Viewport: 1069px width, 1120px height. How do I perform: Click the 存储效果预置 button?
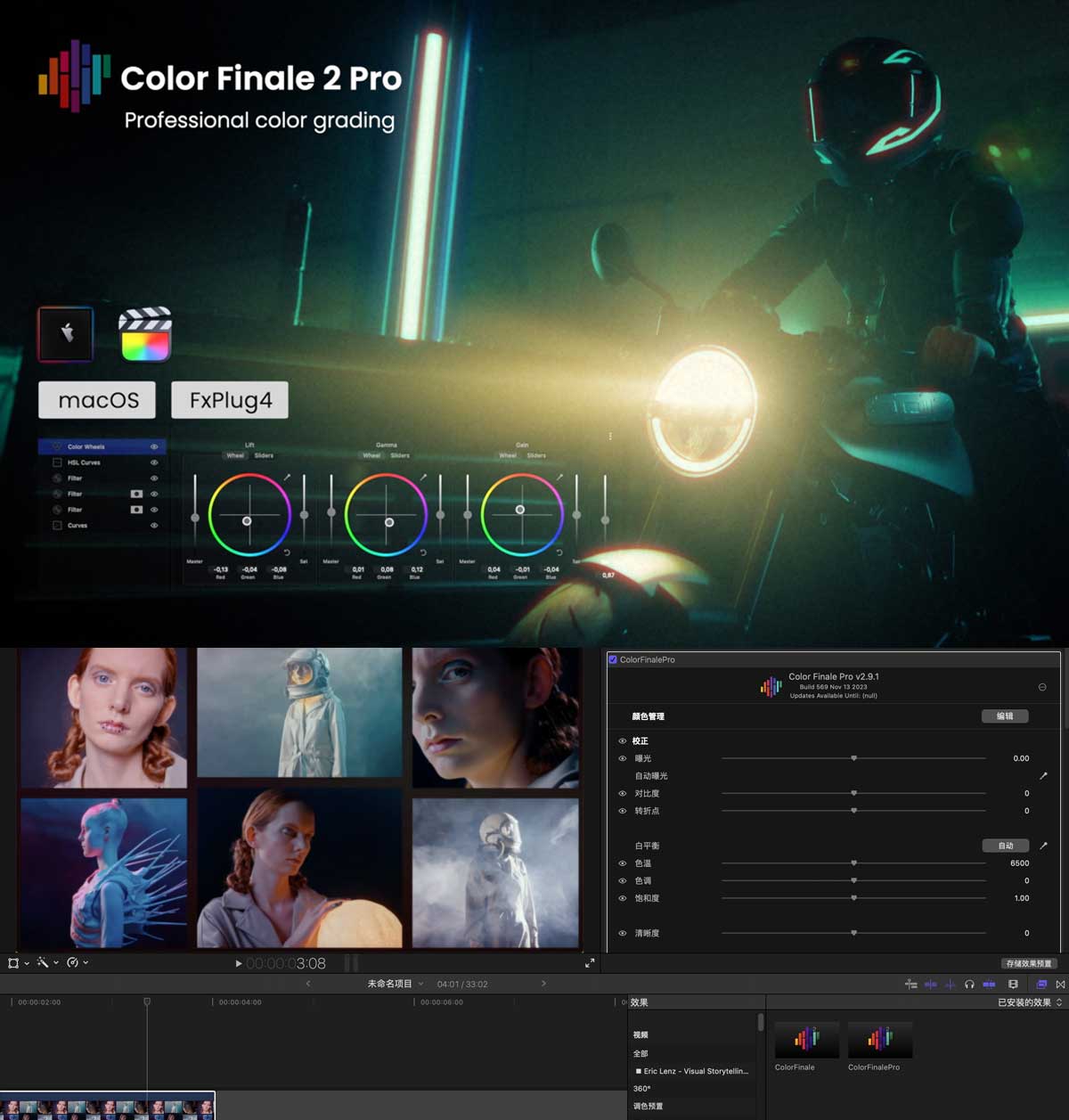pyautogui.click(x=1029, y=963)
